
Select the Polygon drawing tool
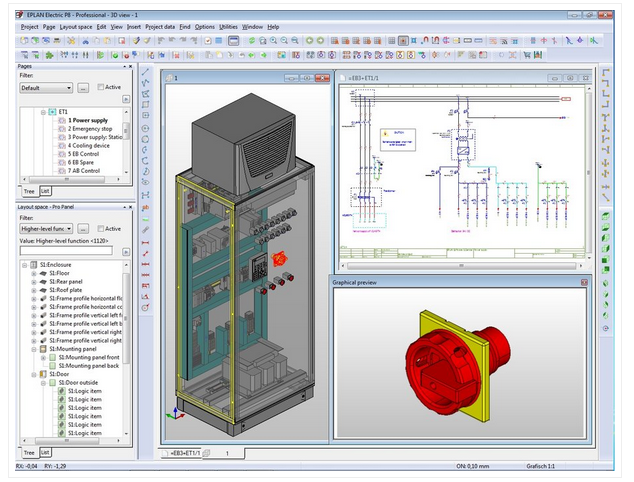pyautogui.click(x=145, y=94)
